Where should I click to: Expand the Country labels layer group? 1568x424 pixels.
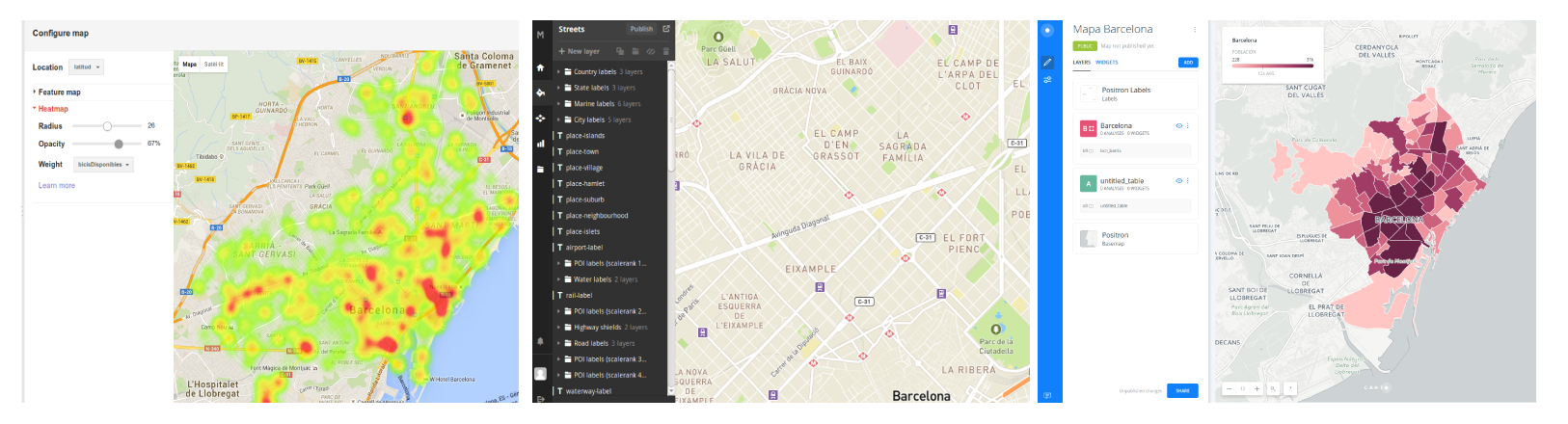[x=558, y=72]
